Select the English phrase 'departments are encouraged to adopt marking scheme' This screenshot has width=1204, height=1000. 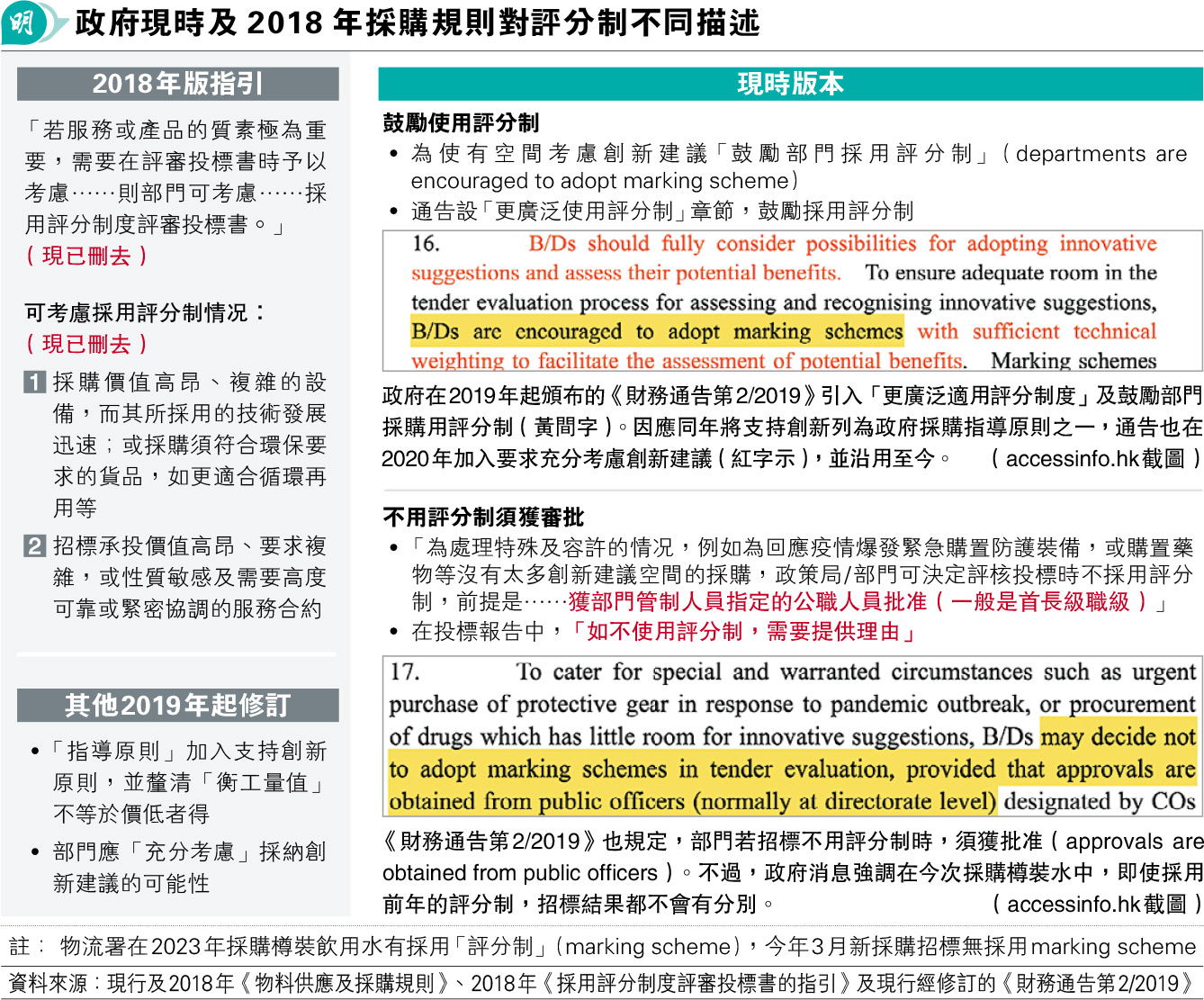(799, 167)
